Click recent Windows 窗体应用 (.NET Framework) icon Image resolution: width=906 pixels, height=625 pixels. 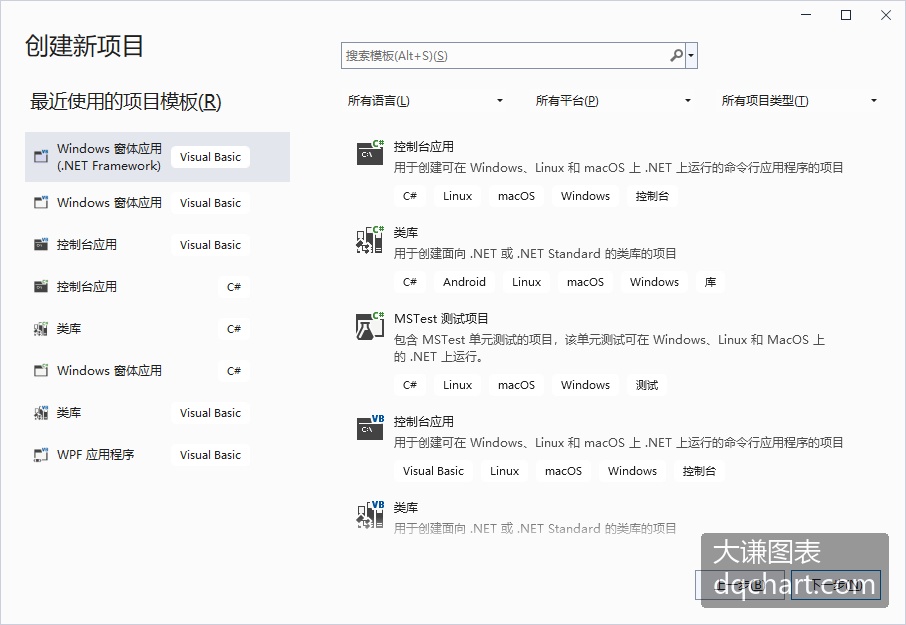tap(41, 156)
